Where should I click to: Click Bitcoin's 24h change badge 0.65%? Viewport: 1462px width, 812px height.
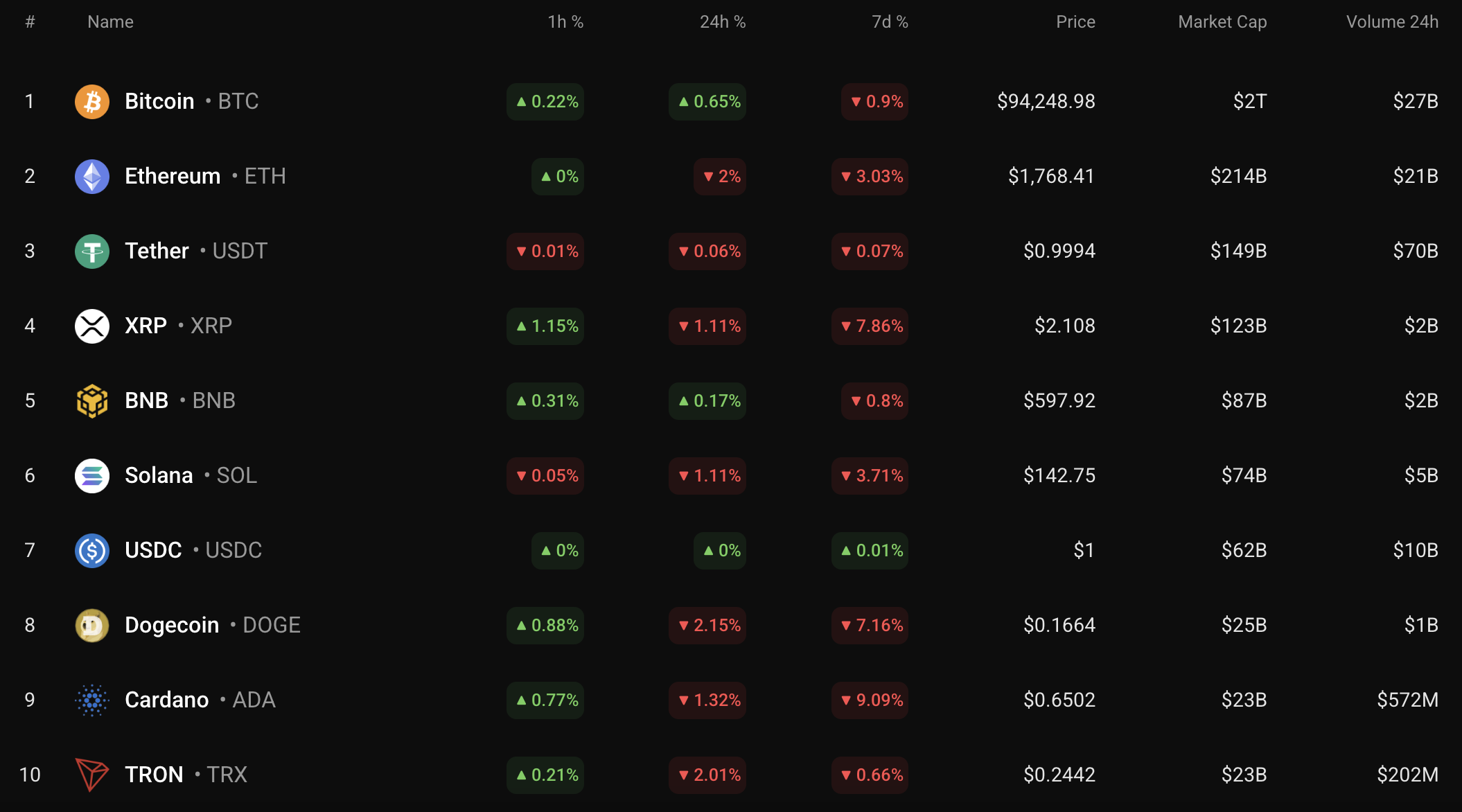[707, 102]
